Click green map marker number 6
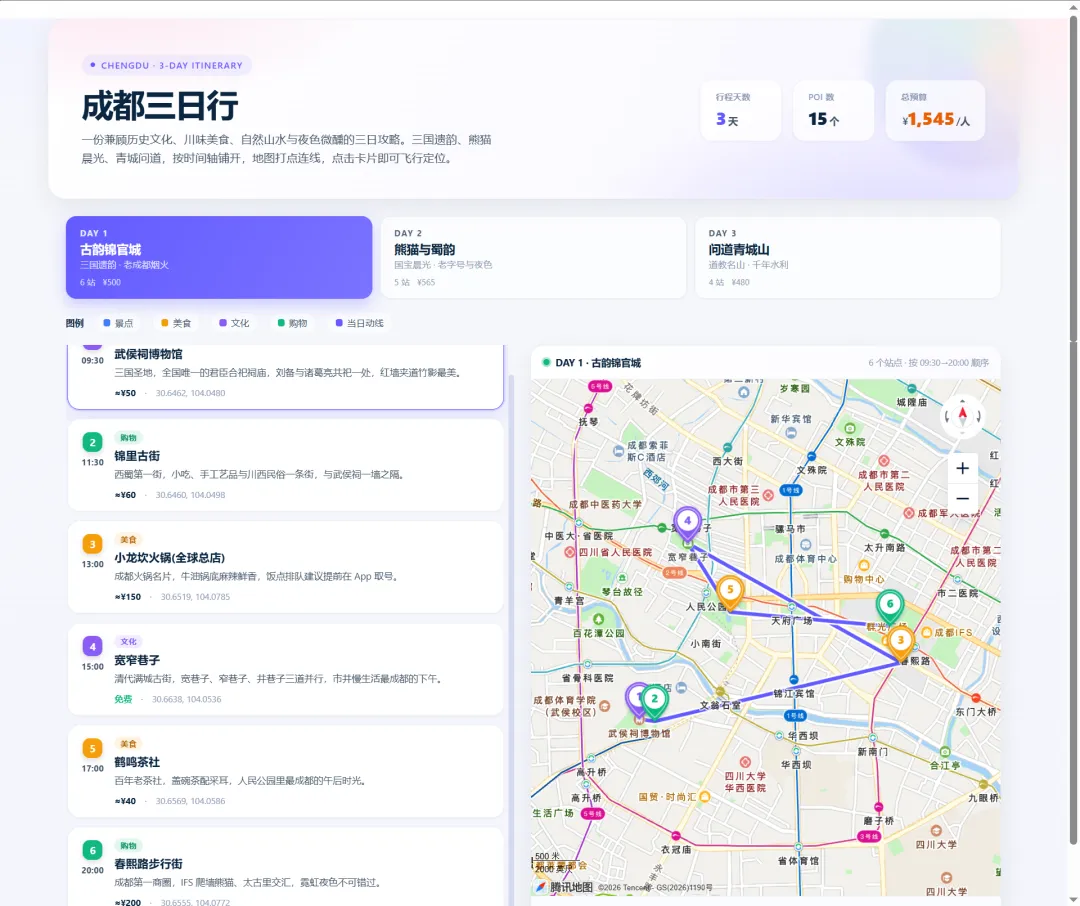The image size is (1080, 906). (x=889, y=607)
